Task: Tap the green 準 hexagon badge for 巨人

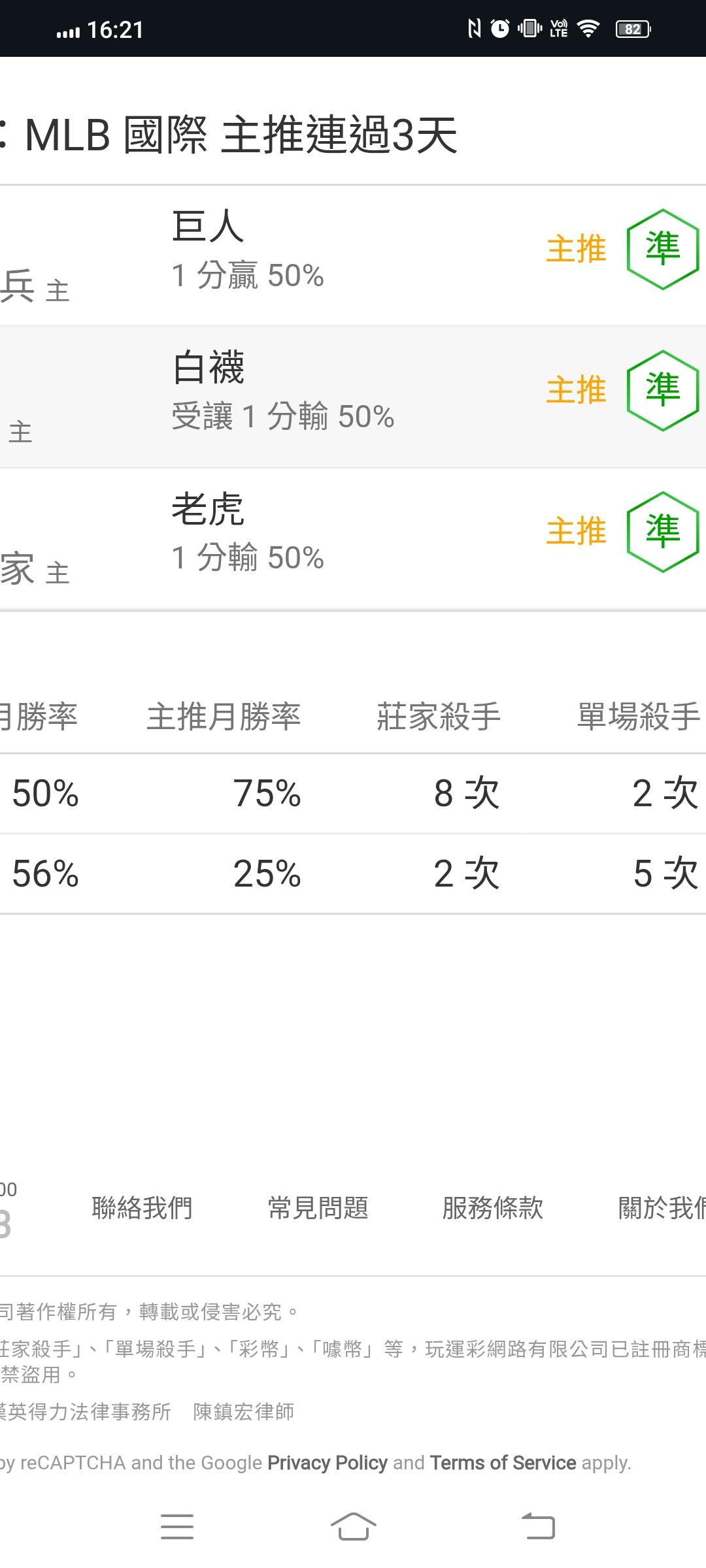Action: pyautogui.click(x=663, y=249)
